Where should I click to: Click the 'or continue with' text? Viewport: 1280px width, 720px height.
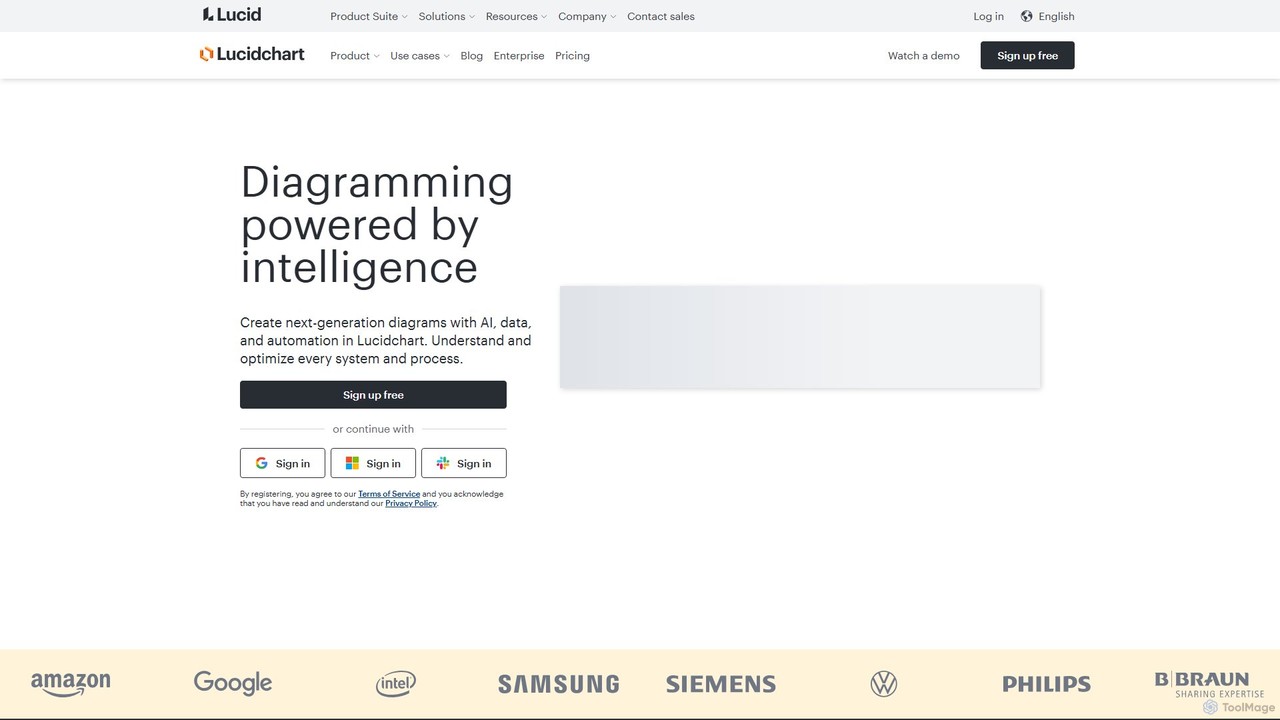point(373,429)
